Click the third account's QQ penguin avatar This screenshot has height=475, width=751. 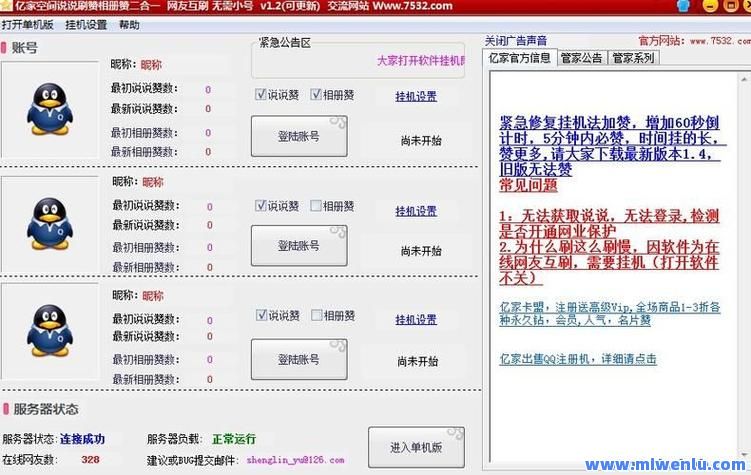pos(49,330)
